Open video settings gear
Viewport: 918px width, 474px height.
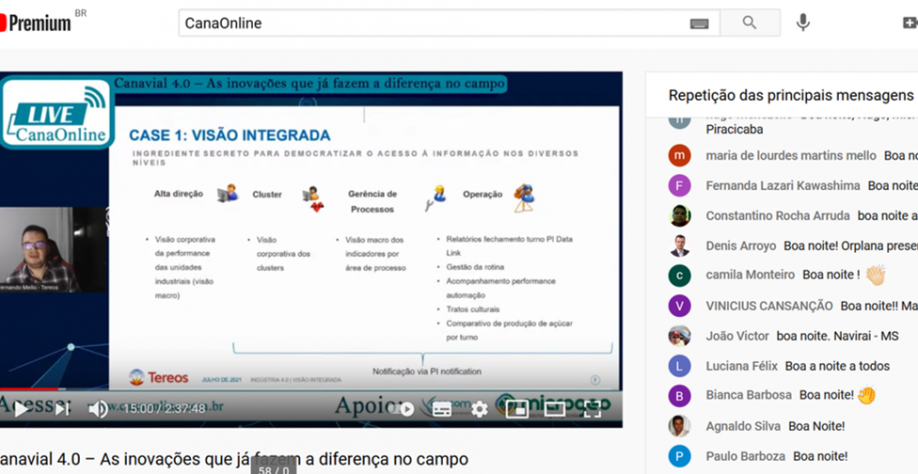pos(479,408)
